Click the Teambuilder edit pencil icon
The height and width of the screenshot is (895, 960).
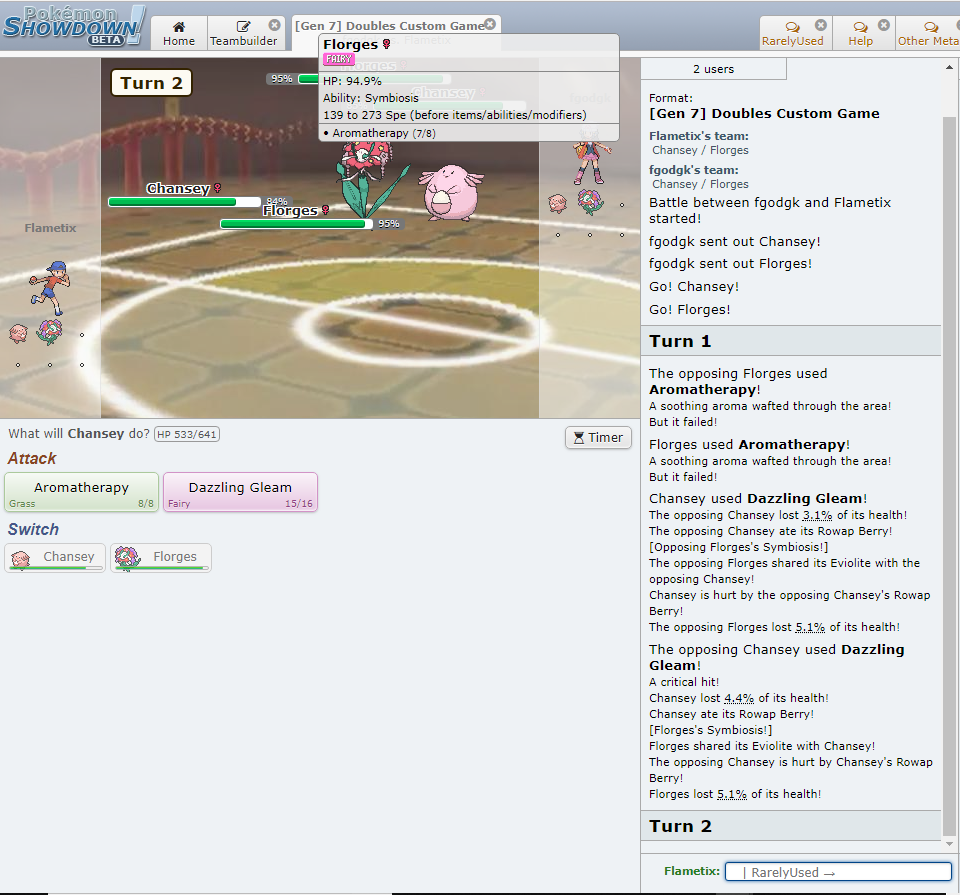click(243, 26)
